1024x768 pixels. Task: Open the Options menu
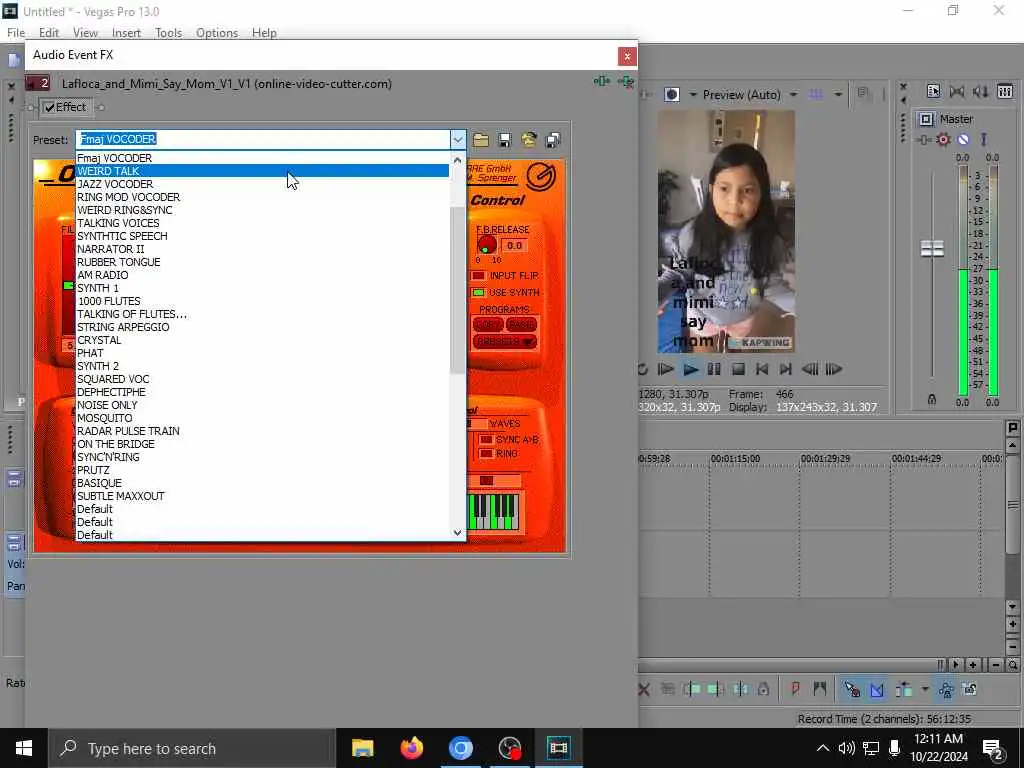pos(217,33)
